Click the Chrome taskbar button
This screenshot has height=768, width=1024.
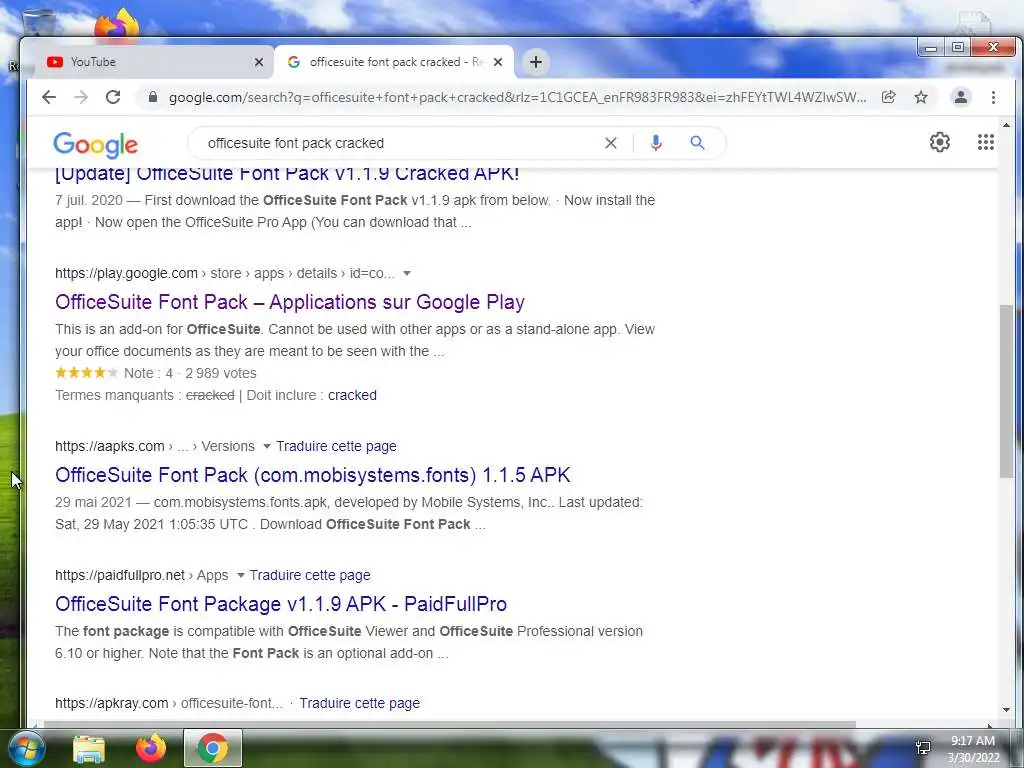tap(213, 748)
